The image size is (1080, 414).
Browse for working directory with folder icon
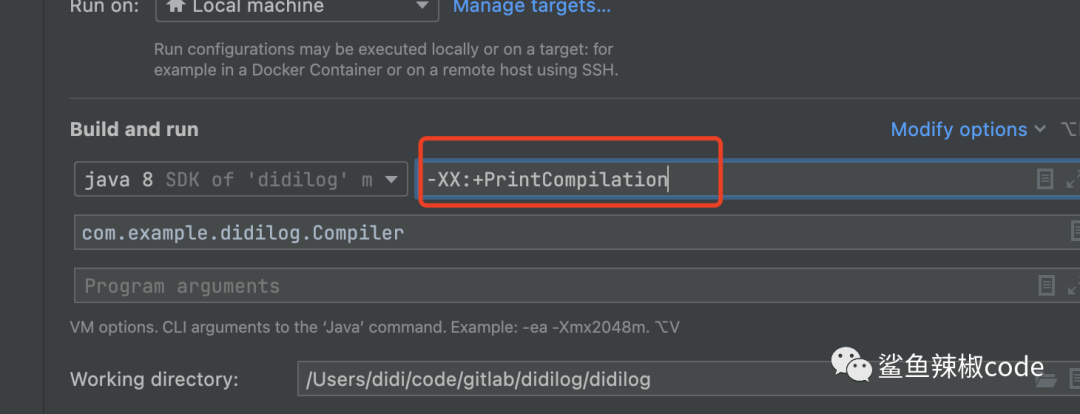[x=1046, y=380]
